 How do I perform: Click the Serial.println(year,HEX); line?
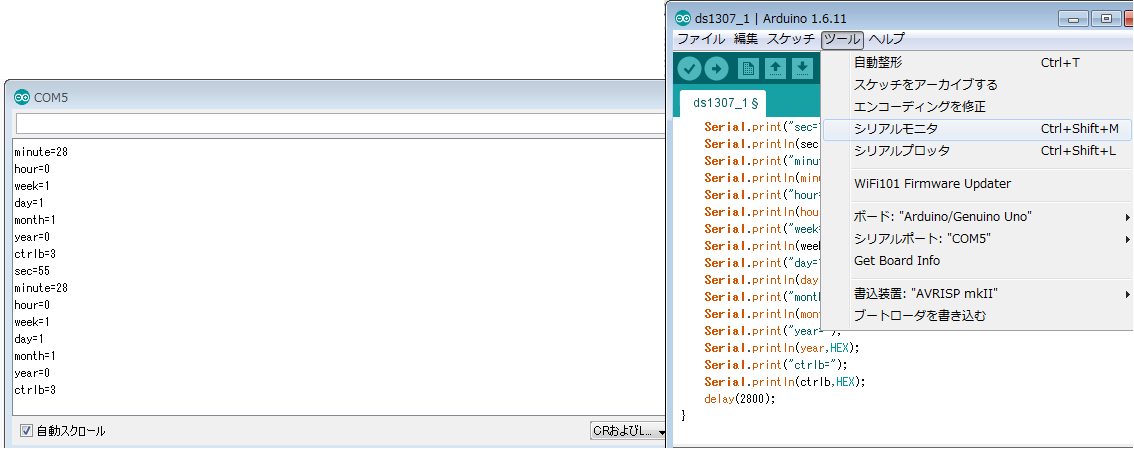coord(782,348)
